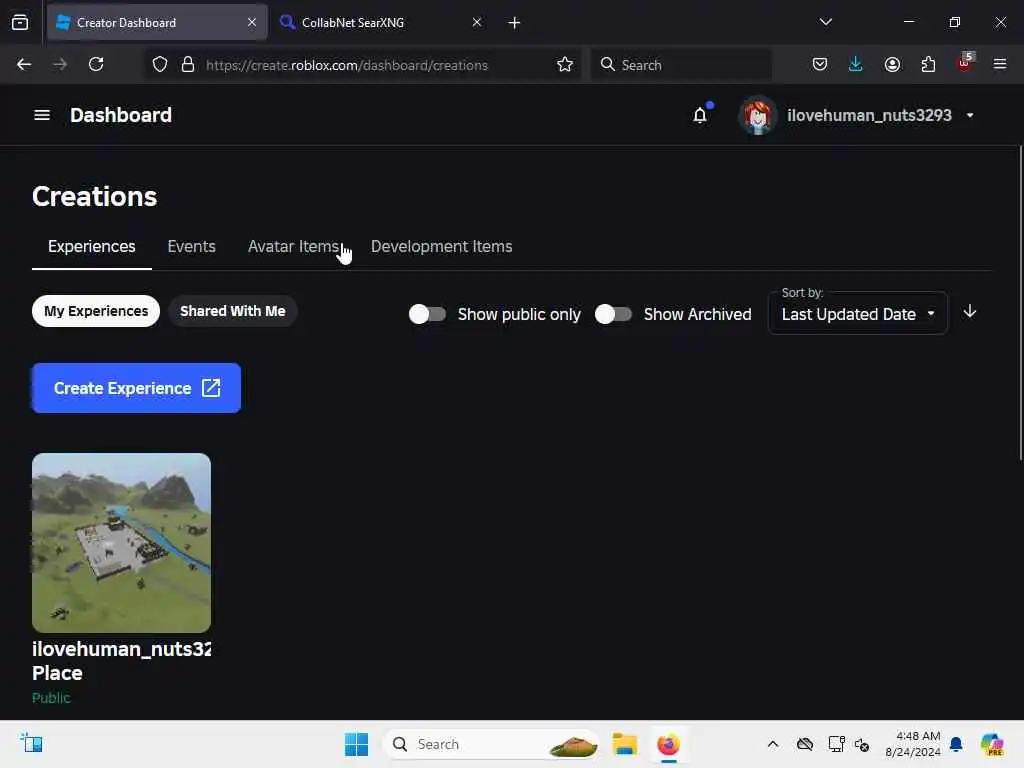1024x768 pixels.
Task: Open tracking protection shield icon
Action: tap(160, 64)
